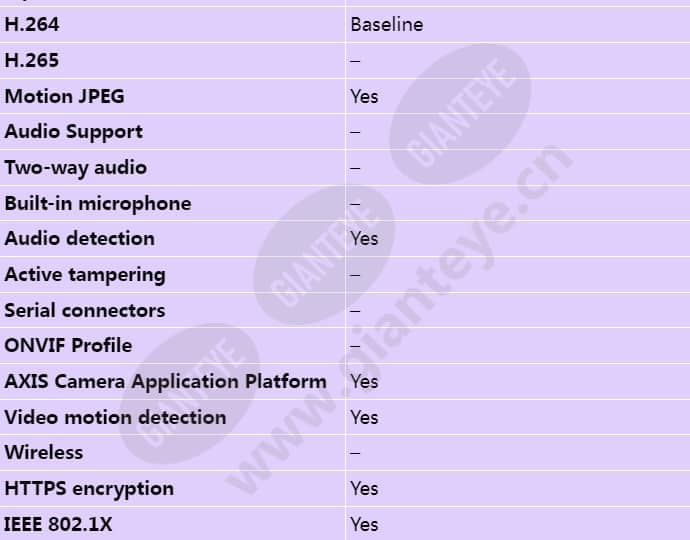The width and height of the screenshot is (690, 540).
Task: Select the Built-in microphone label
Action: tap(98, 204)
